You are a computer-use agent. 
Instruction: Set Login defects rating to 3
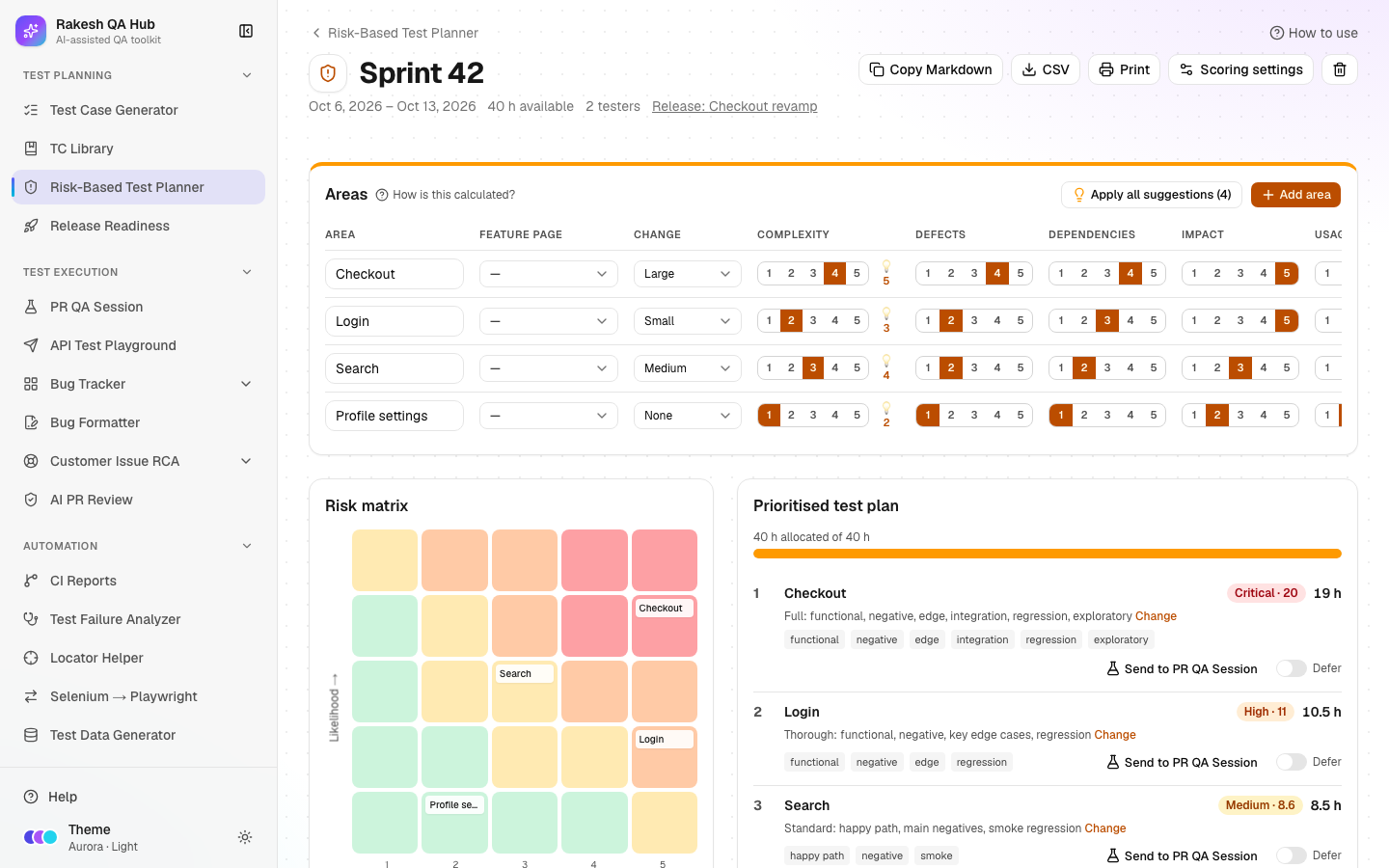tap(974, 321)
